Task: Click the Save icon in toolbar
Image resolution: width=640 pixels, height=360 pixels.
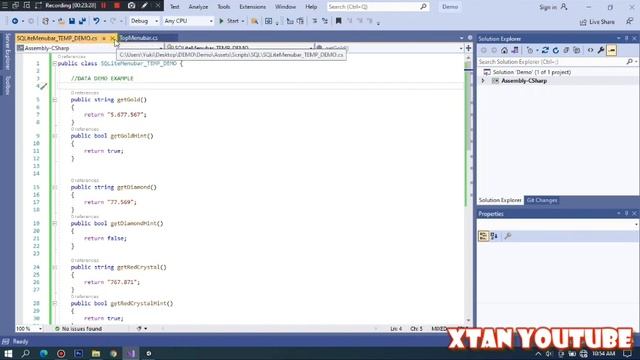Action: coord(72,21)
